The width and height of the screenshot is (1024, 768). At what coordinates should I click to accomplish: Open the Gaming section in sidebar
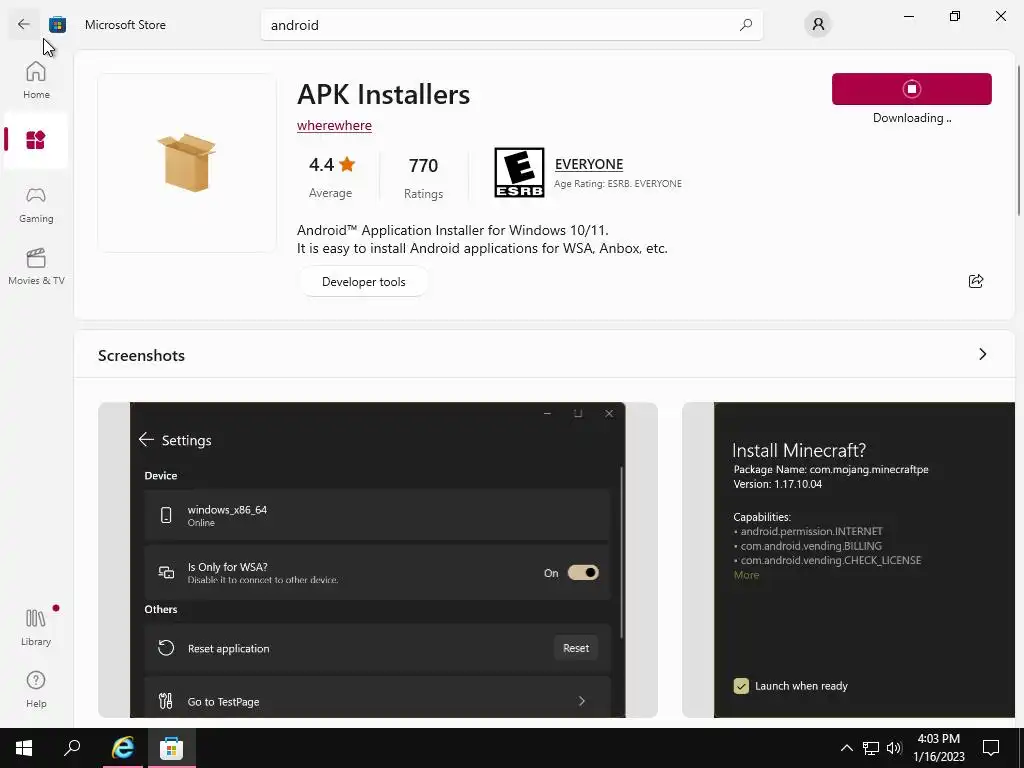pyautogui.click(x=36, y=205)
